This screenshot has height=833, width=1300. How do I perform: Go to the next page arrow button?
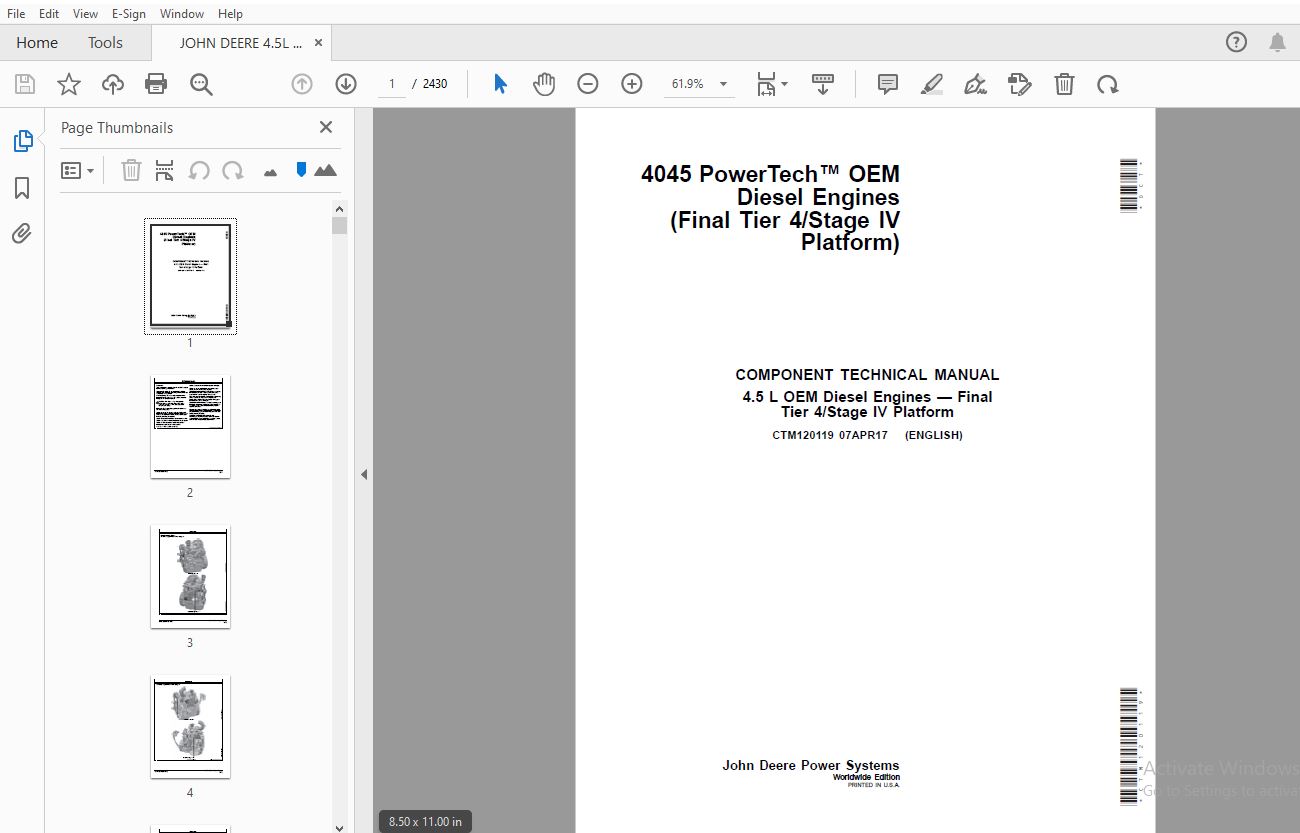(x=346, y=84)
